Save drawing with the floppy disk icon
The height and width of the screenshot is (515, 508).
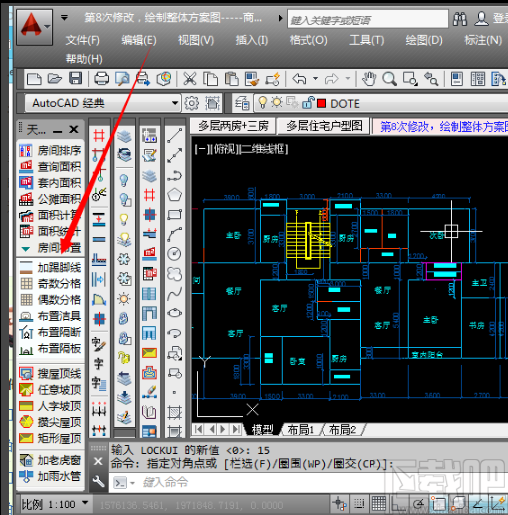click(x=76, y=79)
